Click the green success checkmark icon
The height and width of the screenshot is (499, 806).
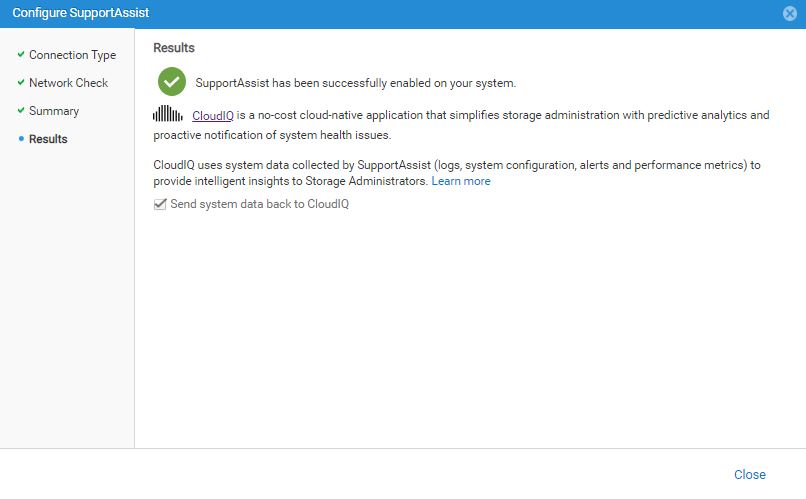[173, 82]
